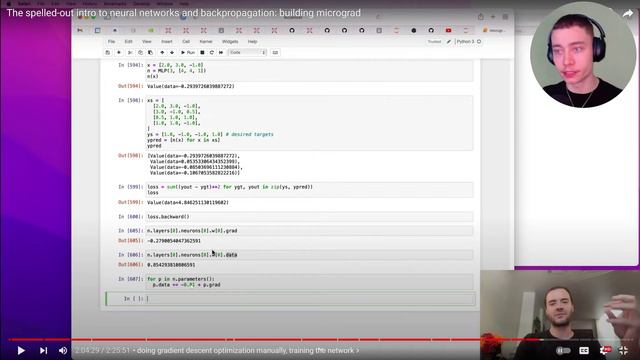The width and height of the screenshot is (640, 360).
Task: Move selected cell down arrow
Action: [x=172, y=53]
